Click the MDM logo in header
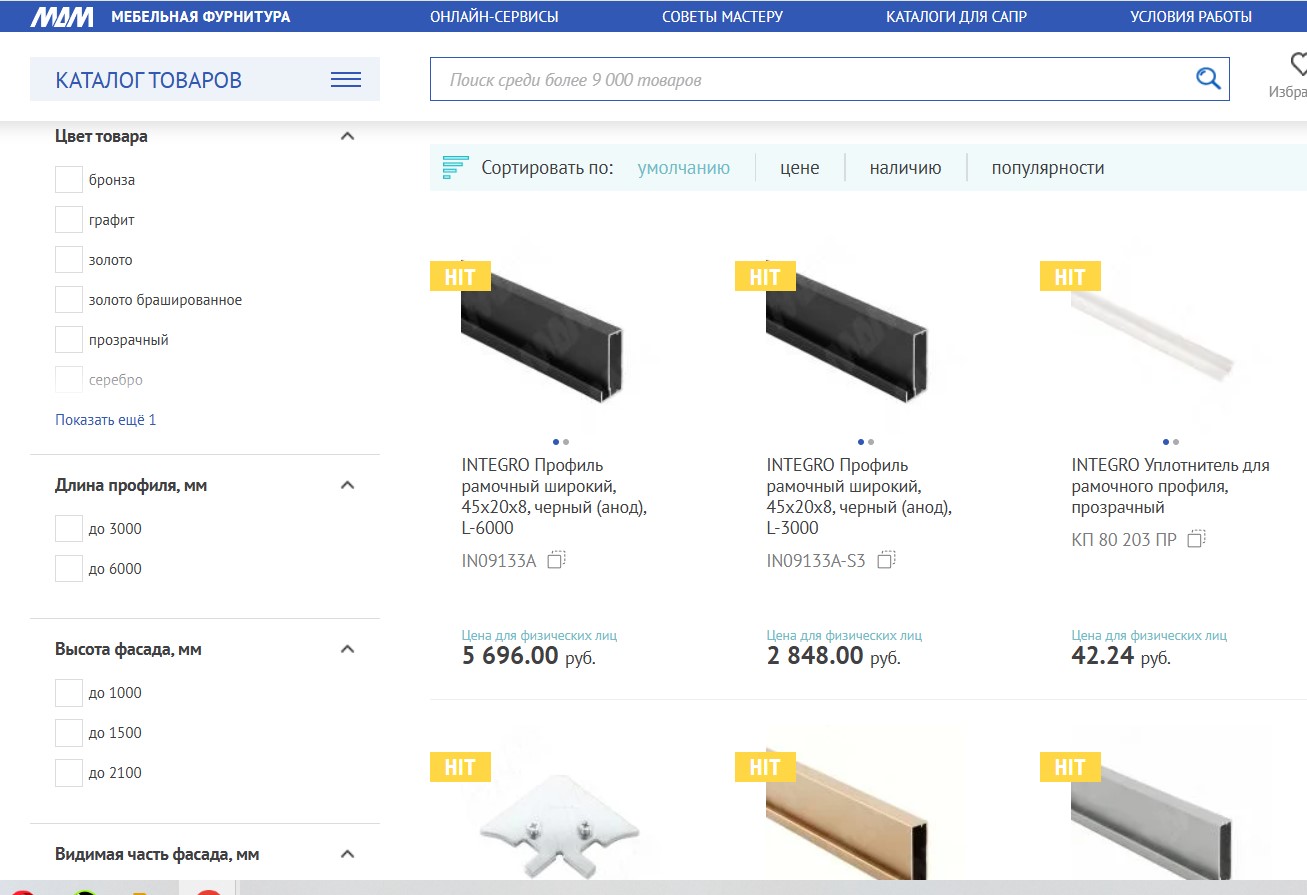This screenshot has width=1307, height=895. 62,16
